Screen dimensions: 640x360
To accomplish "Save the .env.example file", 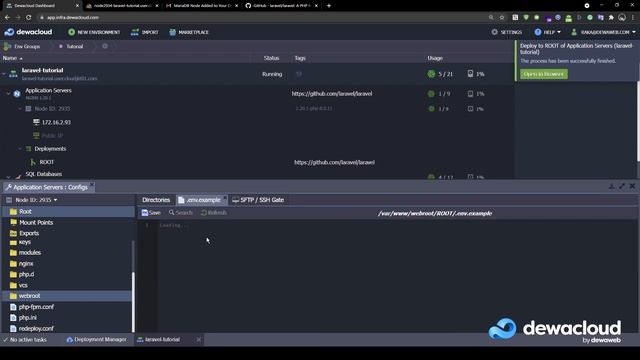I will click(151, 213).
